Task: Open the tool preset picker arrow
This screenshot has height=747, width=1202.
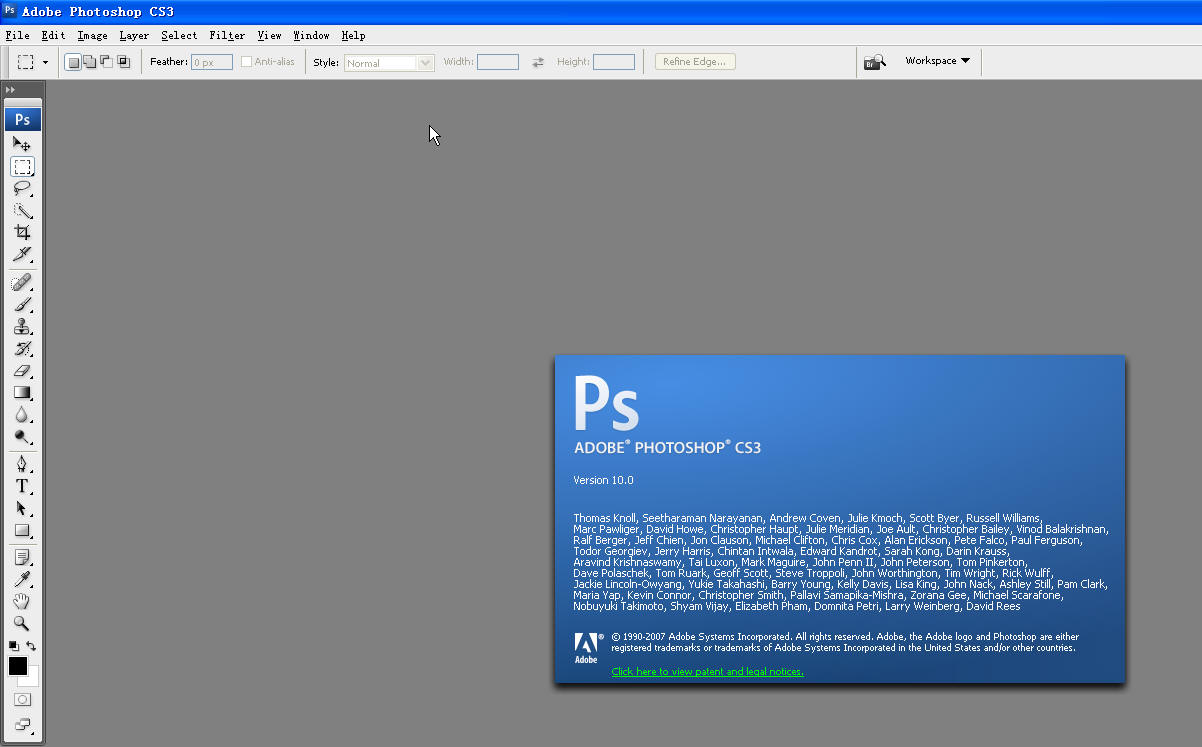Action: tap(45, 62)
